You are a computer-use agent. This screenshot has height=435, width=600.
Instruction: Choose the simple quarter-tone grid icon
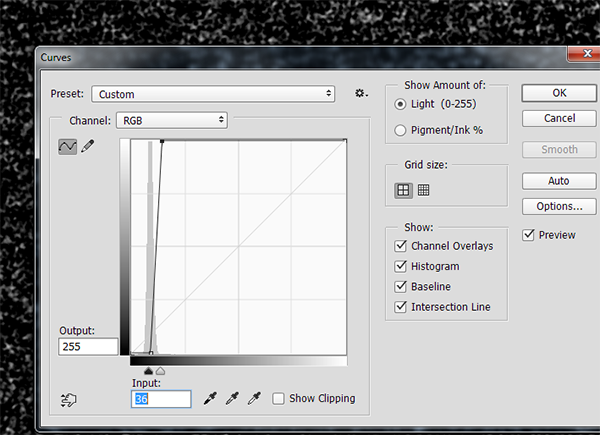pyautogui.click(x=403, y=189)
